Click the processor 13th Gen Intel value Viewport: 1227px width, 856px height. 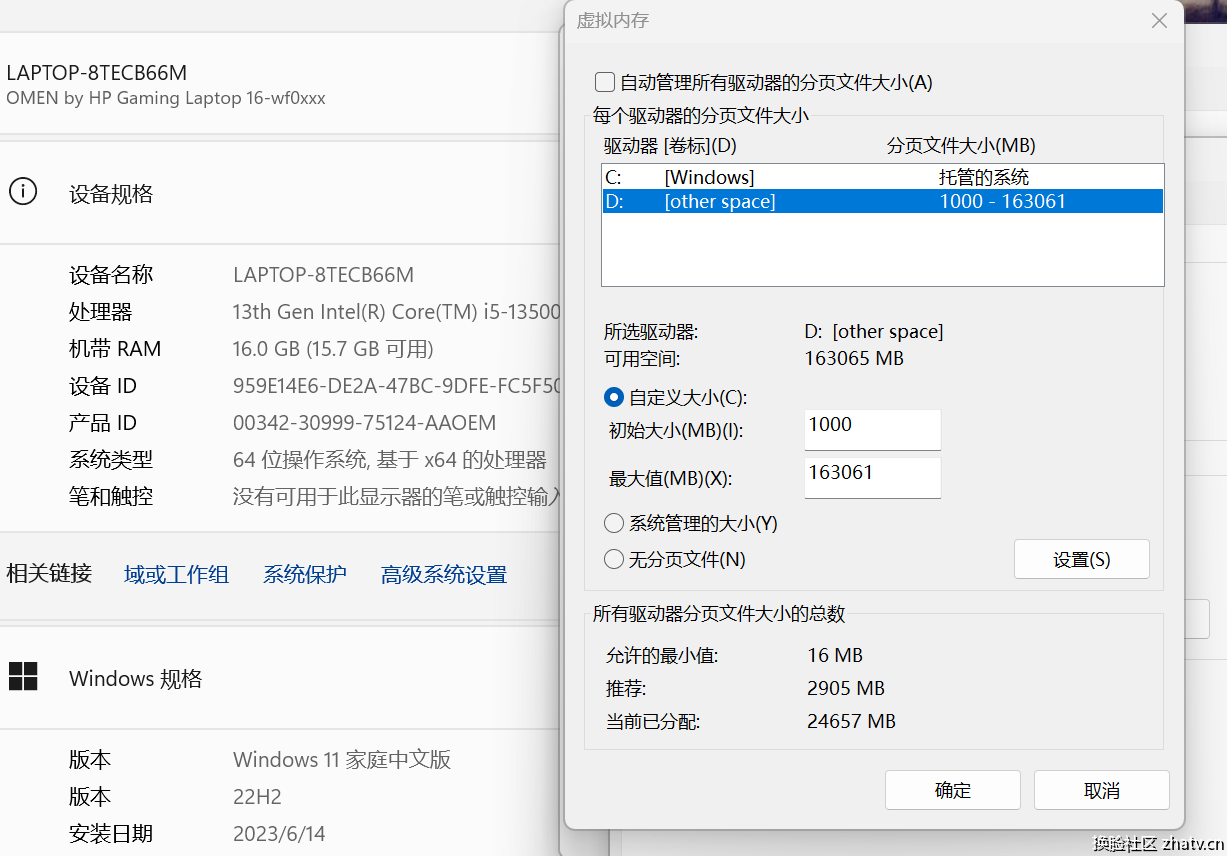396,312
